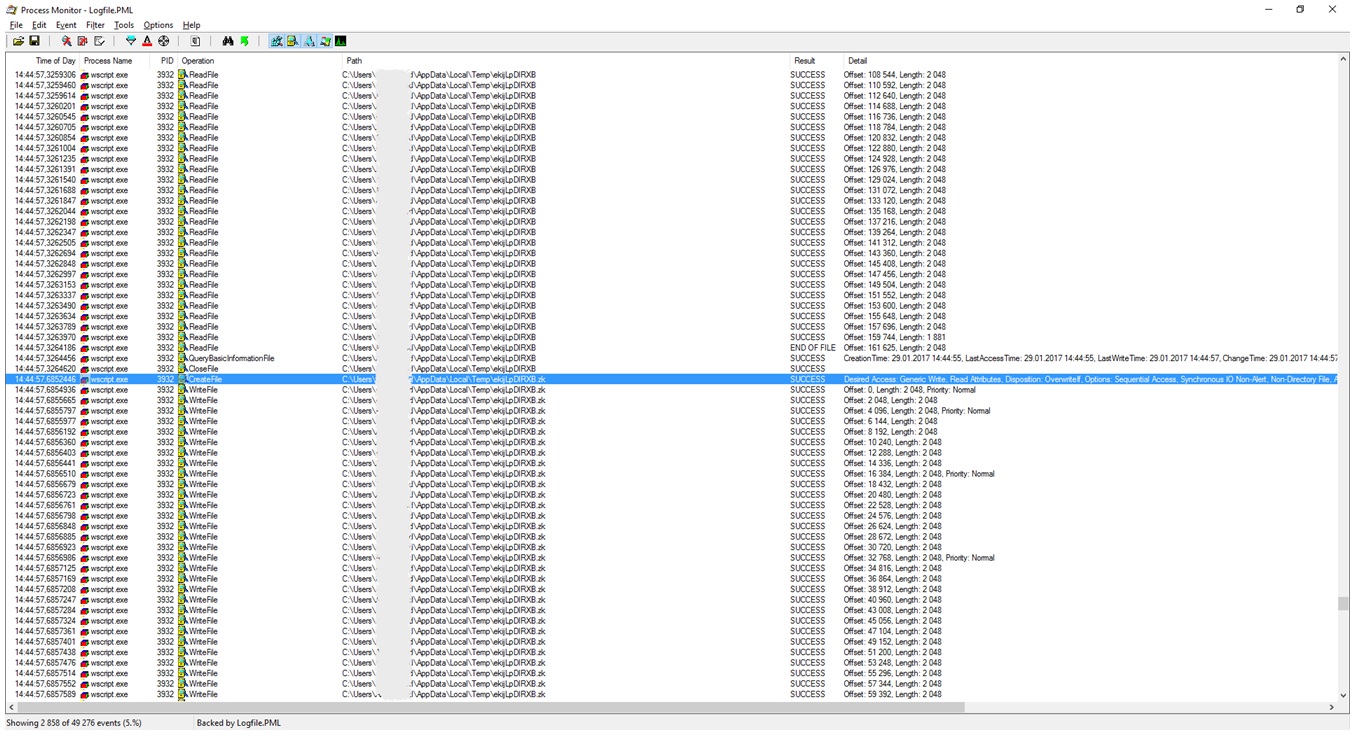Toggle Show Profiling Events graph button

coord(341,41)
